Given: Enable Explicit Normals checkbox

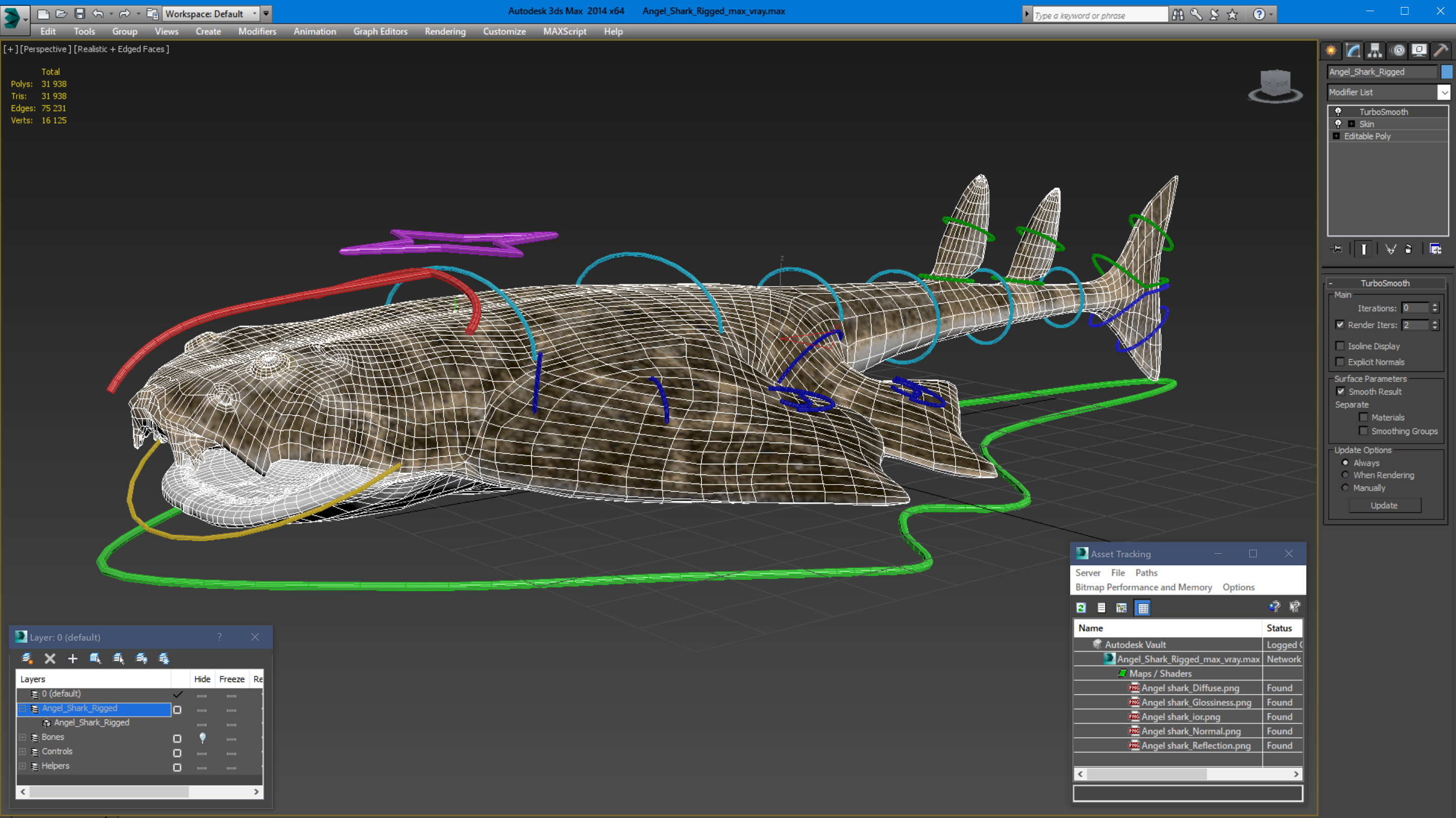Looking at the screenshot, I should (x=1340, y=362).
